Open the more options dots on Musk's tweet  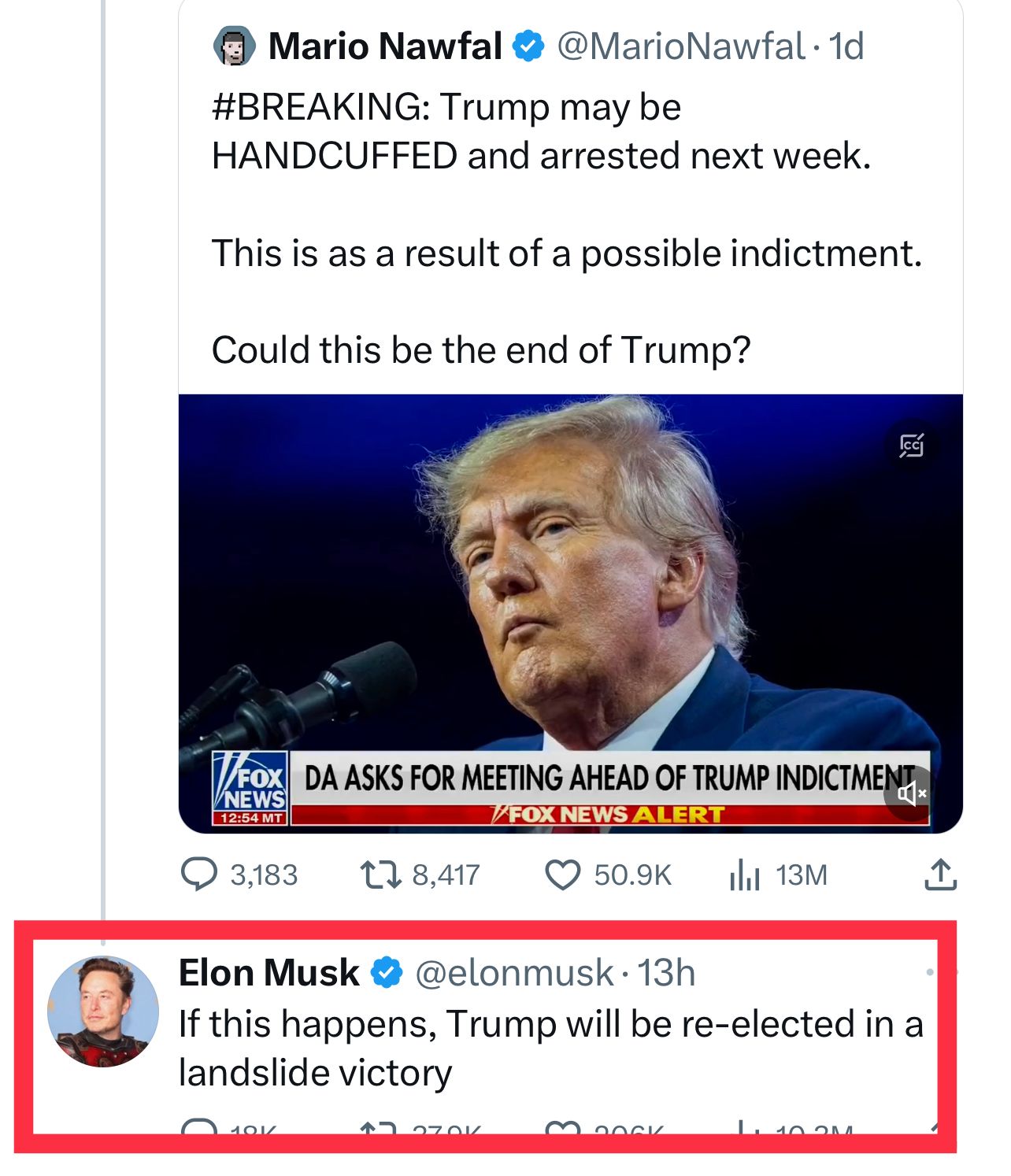point(931,973)
